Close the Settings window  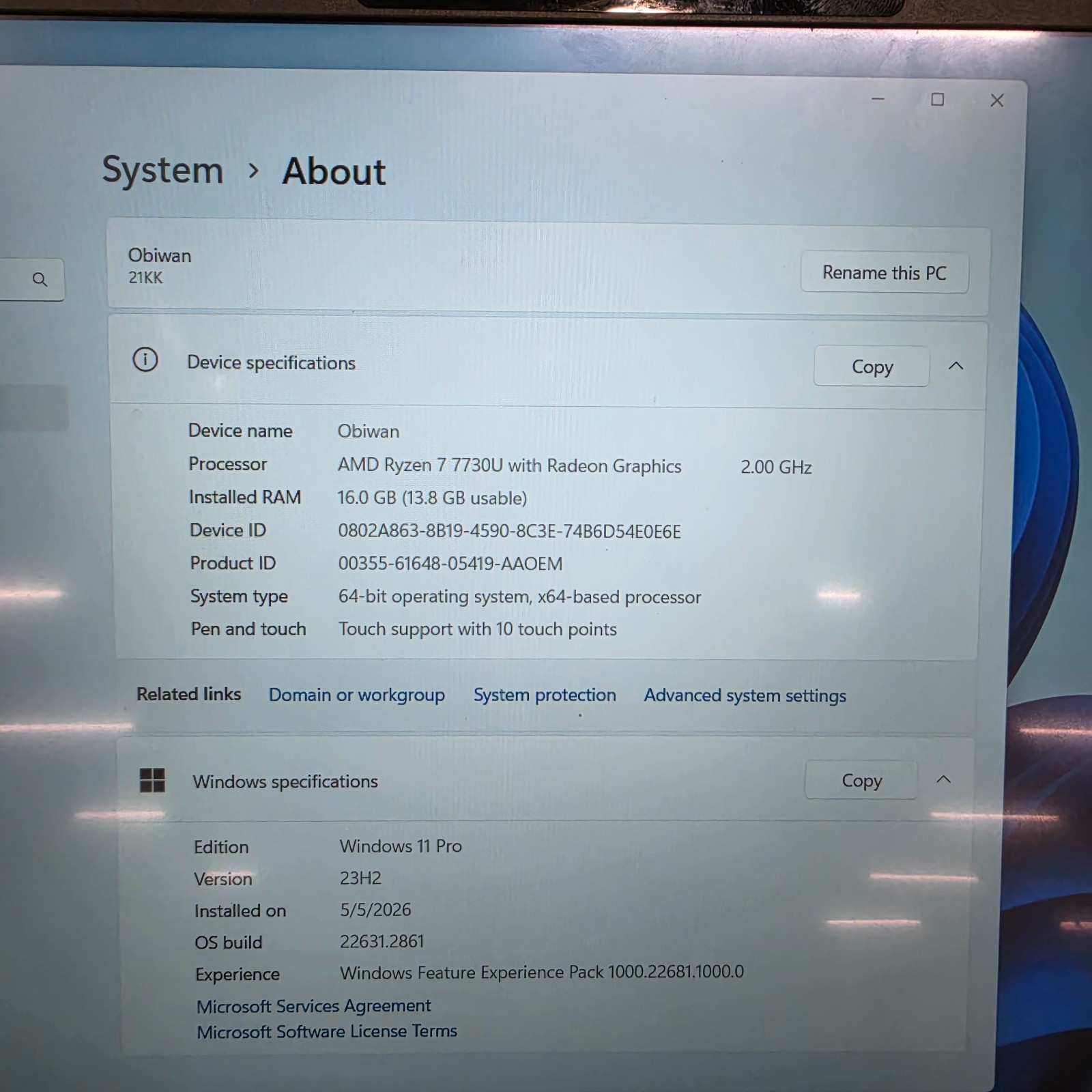pos(996,100)
